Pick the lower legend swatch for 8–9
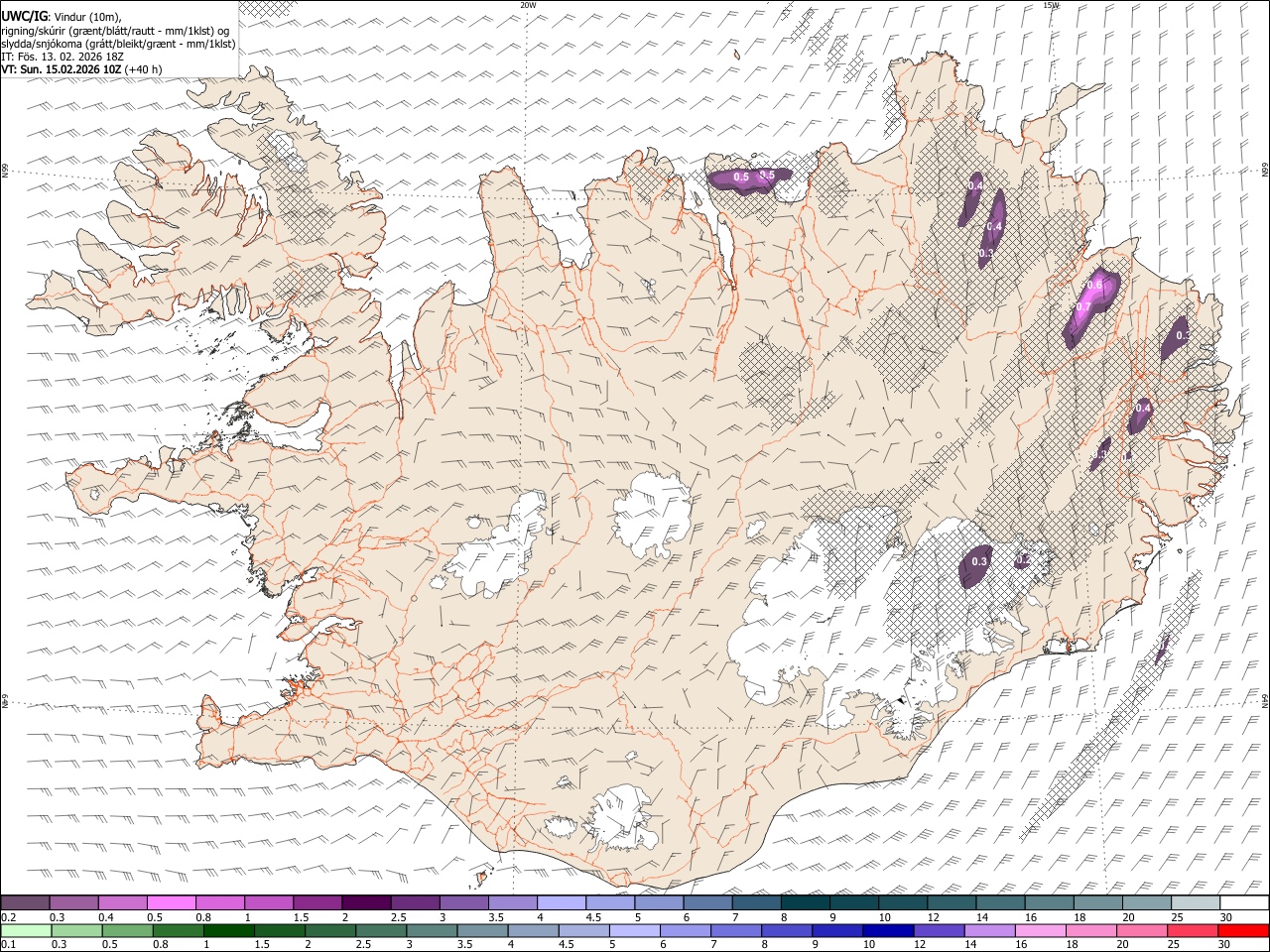Image resolution: width=1270 pixels, height=952 pixels. [x=786, y=931]
